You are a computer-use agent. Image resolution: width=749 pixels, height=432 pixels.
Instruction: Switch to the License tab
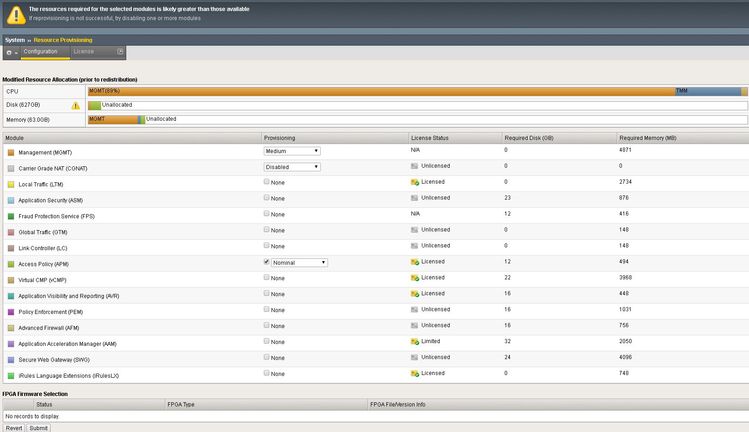click(x=84, y=51)
